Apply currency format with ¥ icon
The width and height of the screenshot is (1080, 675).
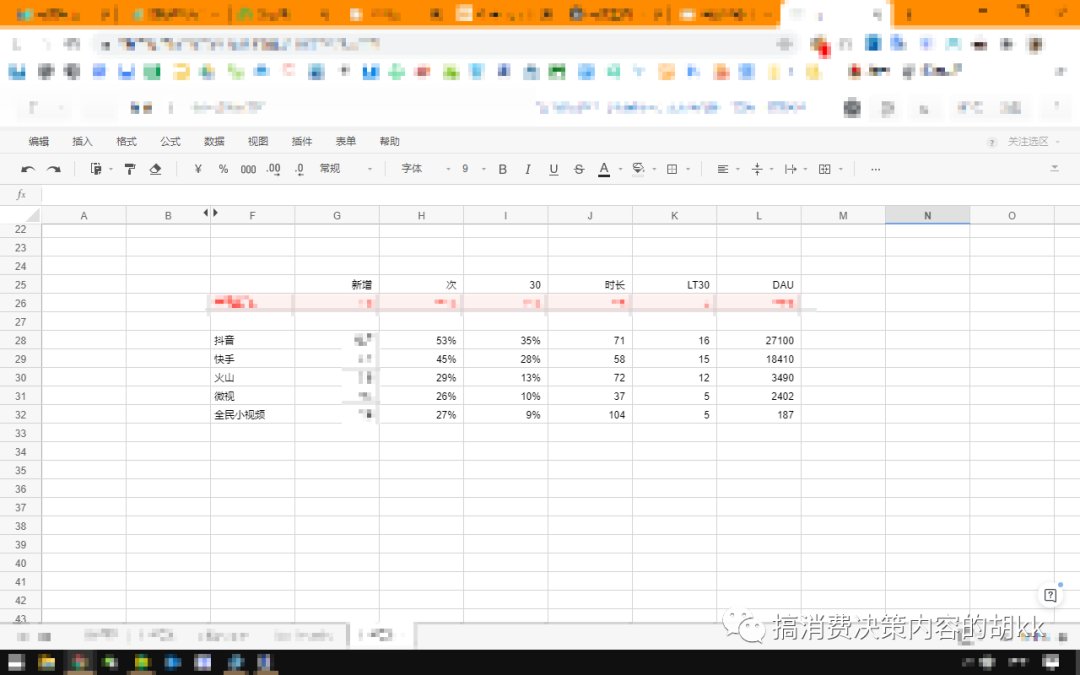click(x=196, y=169)
